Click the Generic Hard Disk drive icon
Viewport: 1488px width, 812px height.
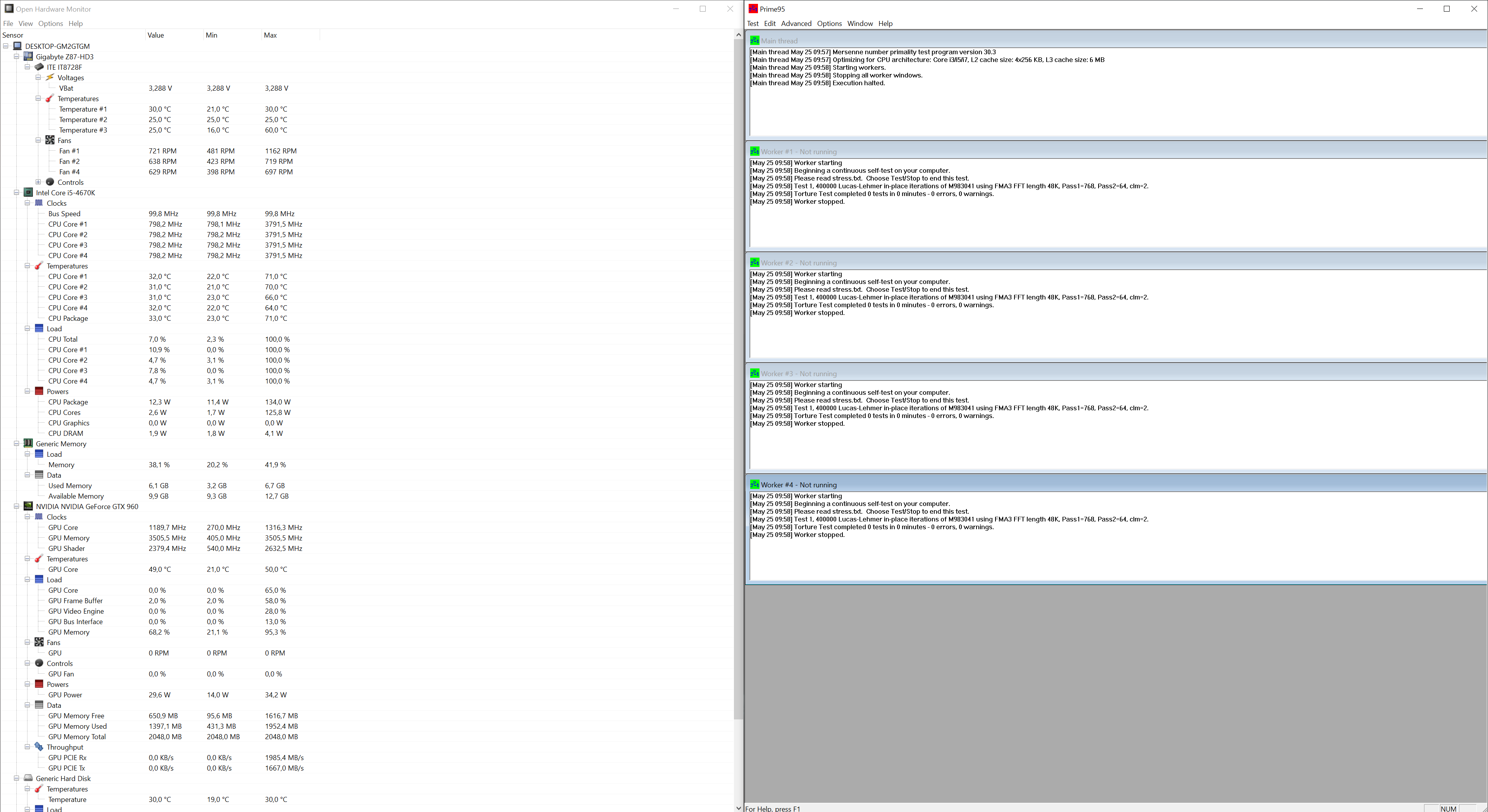[28, 779]
